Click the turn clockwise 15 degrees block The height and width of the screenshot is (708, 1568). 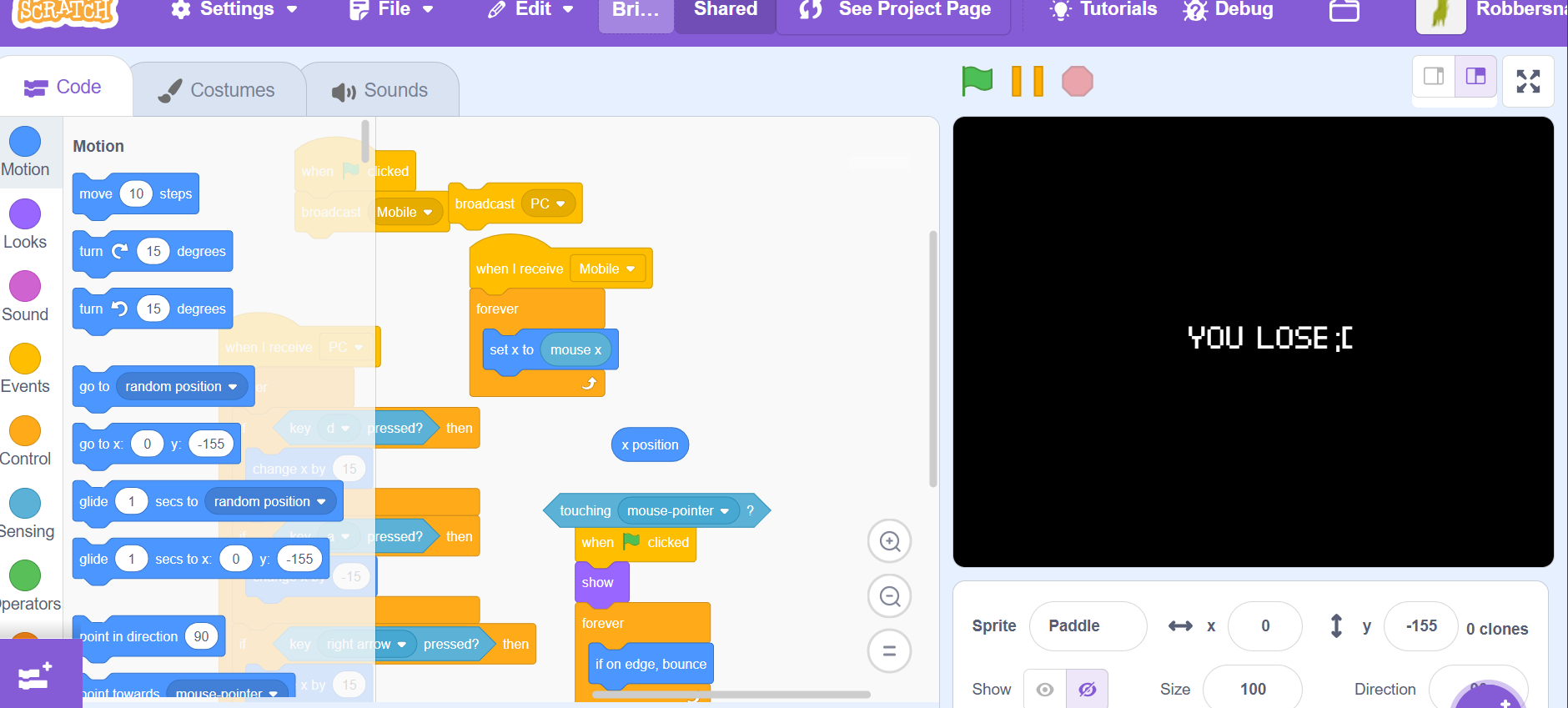(153, 252)
